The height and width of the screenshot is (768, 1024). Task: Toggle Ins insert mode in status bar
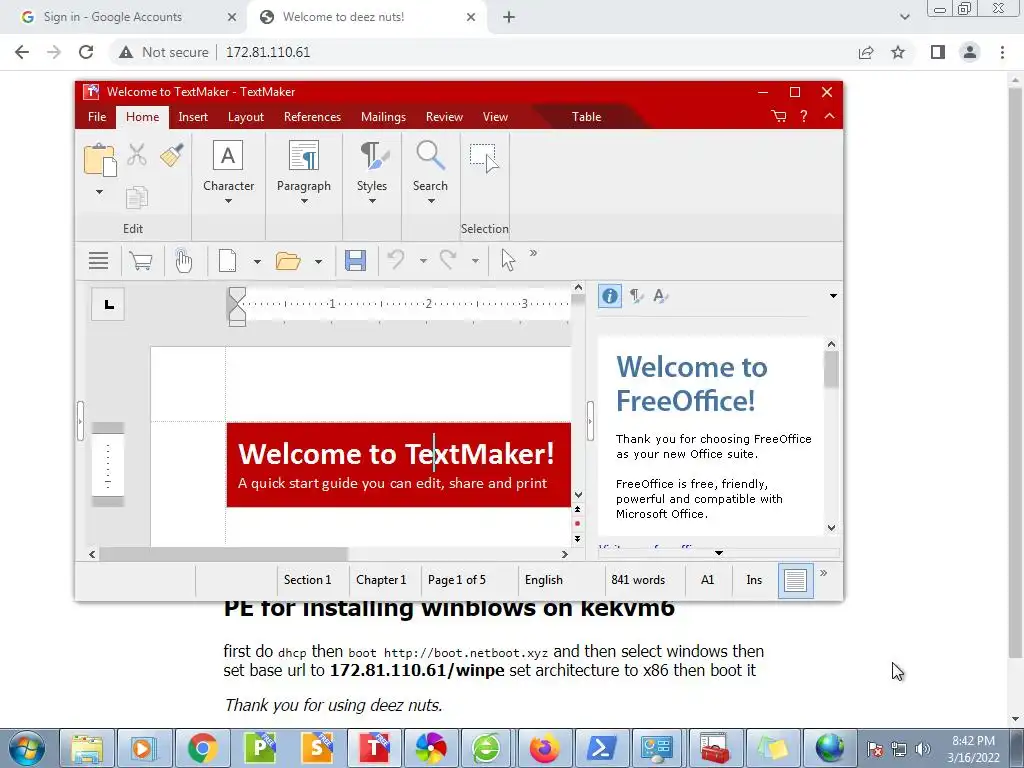pyautogui.click(x=754, y=580)
